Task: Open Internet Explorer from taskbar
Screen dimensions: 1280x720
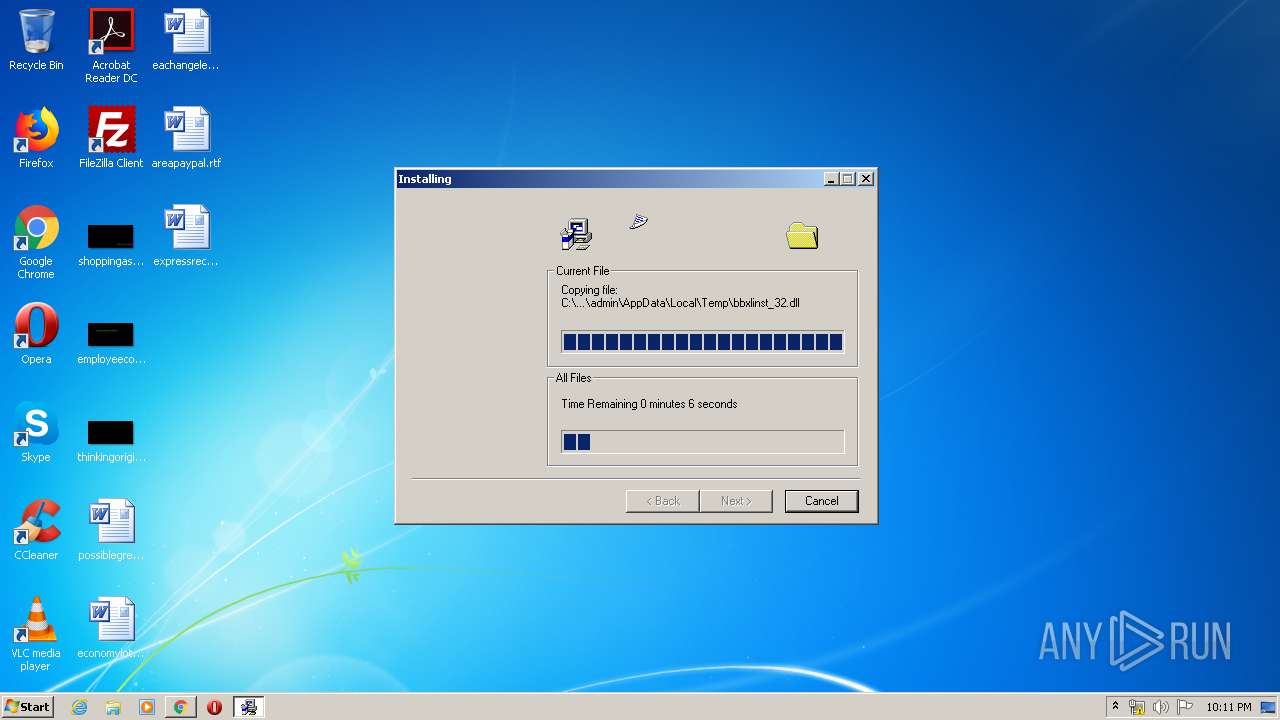Action: [79, 707]
